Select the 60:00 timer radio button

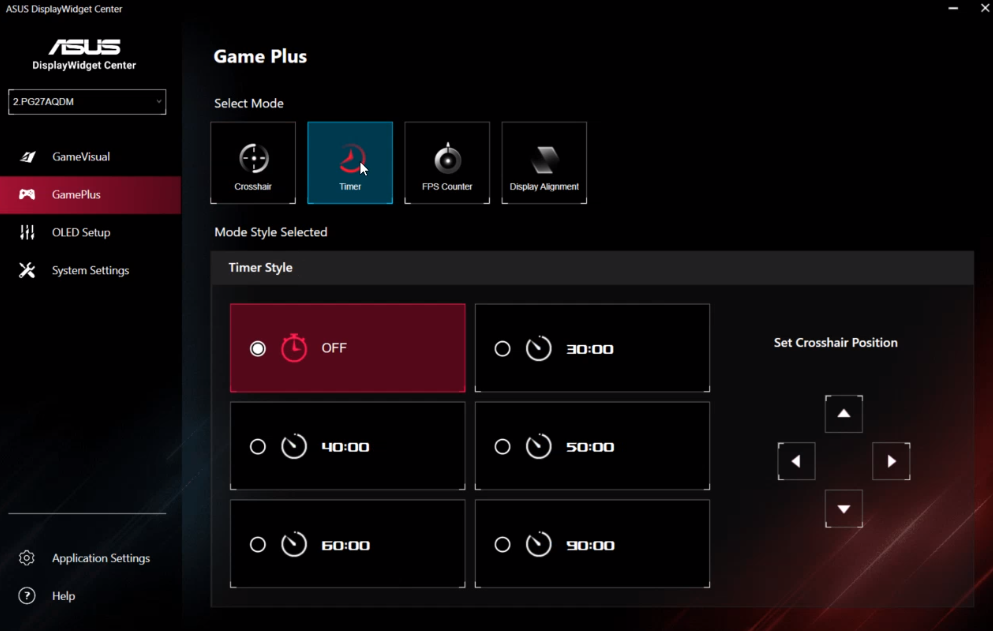point(258,545)
